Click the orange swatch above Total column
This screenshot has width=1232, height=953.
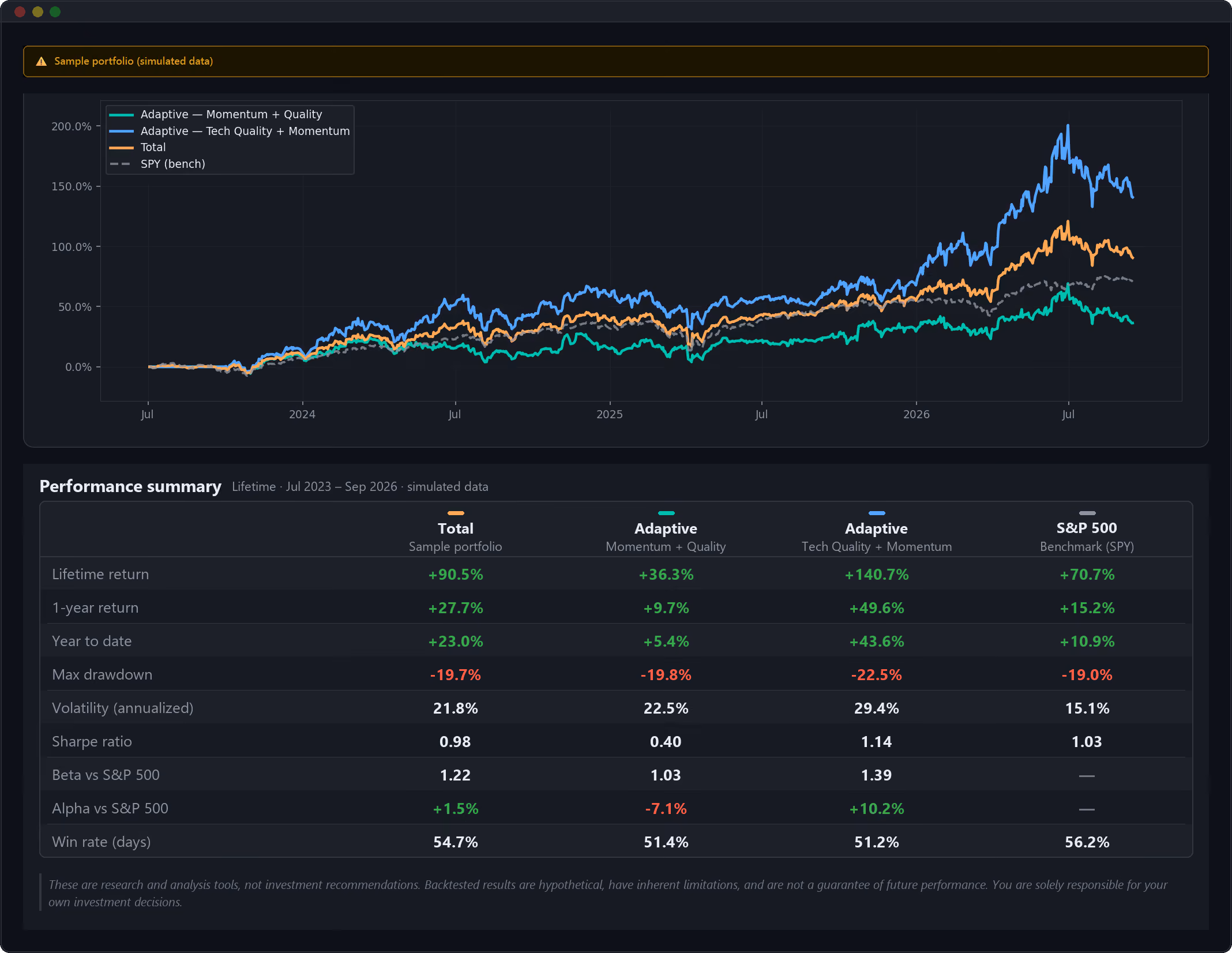[456, 513]
